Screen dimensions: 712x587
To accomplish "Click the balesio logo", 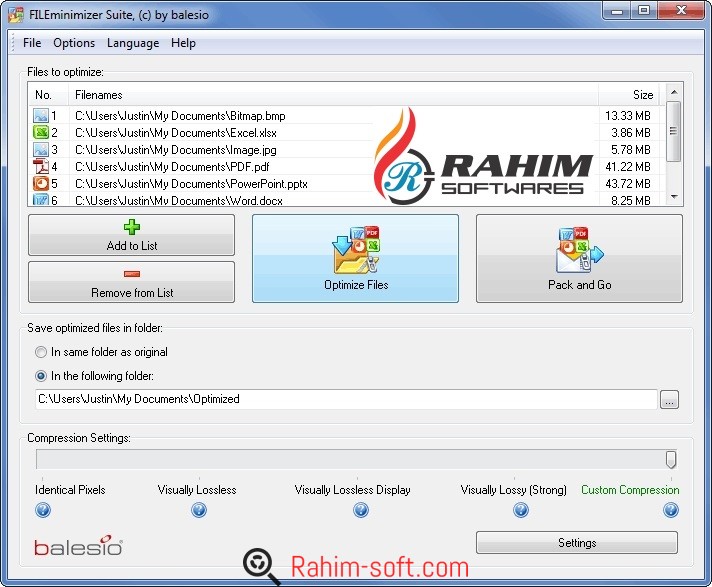I will [x=78, y=546].
